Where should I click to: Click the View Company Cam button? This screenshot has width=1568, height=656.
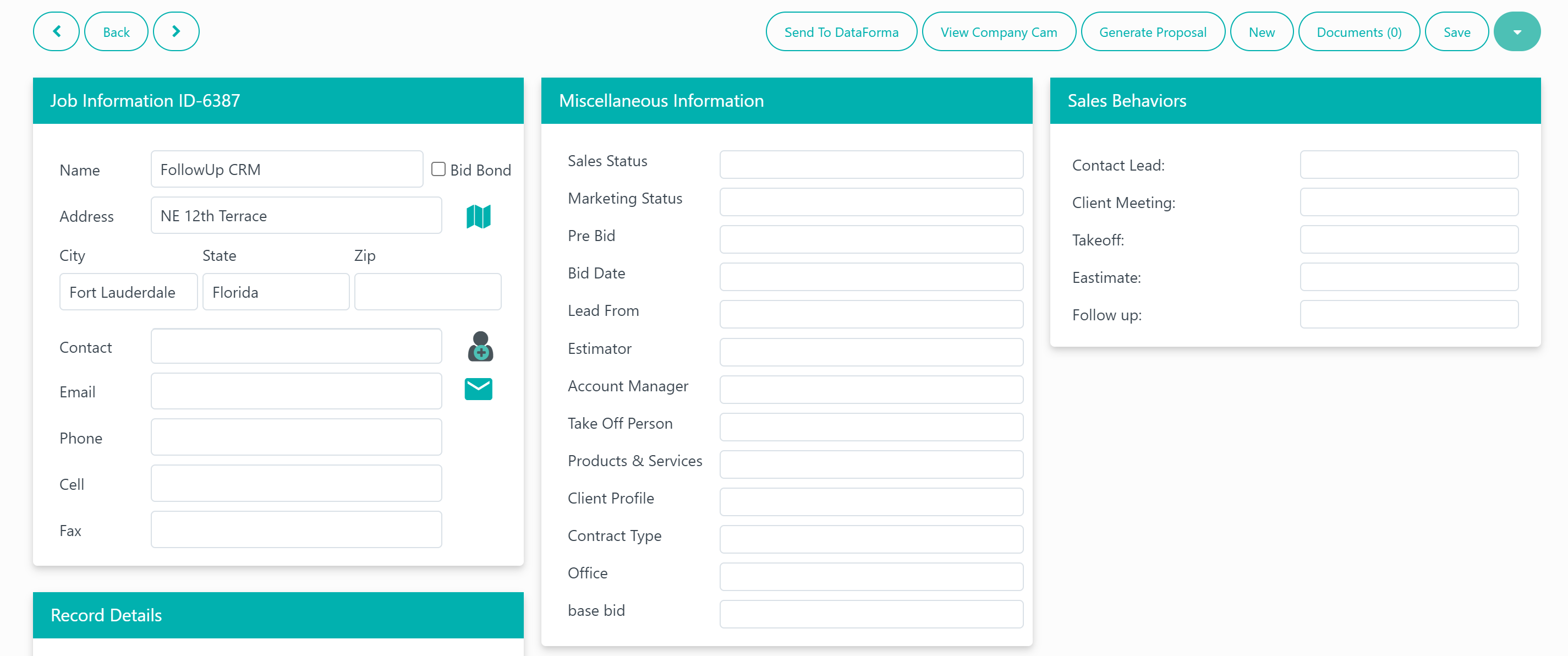pos(999,31)
